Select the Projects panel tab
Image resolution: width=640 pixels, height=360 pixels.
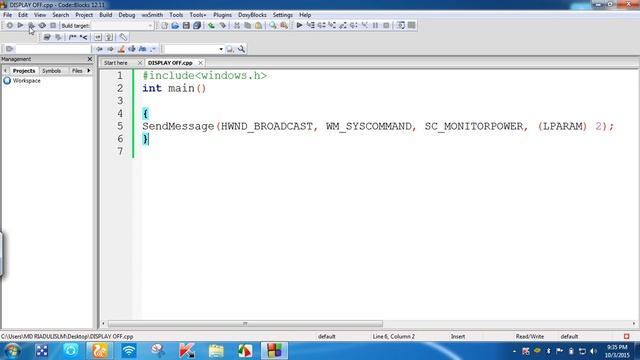coord(24,71)
